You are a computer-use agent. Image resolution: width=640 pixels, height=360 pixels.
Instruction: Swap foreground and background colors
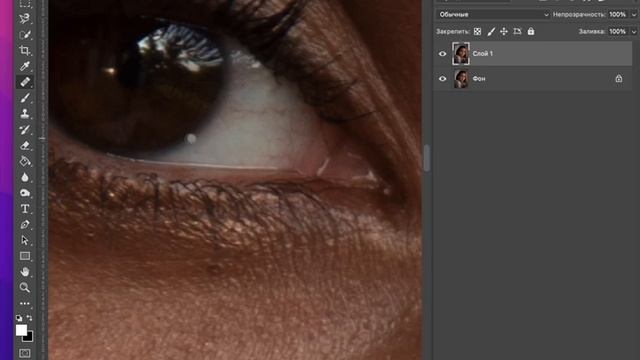(x=29, y=318)
